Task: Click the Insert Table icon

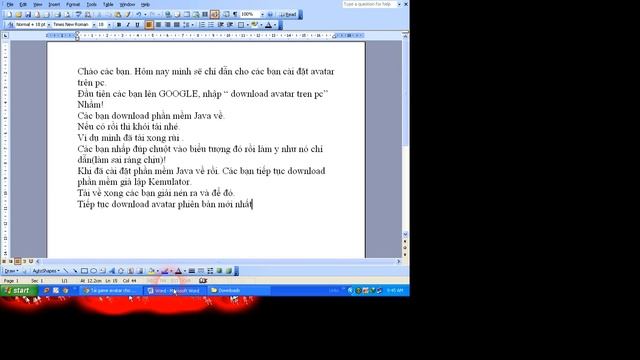Action: click(186, 14)
